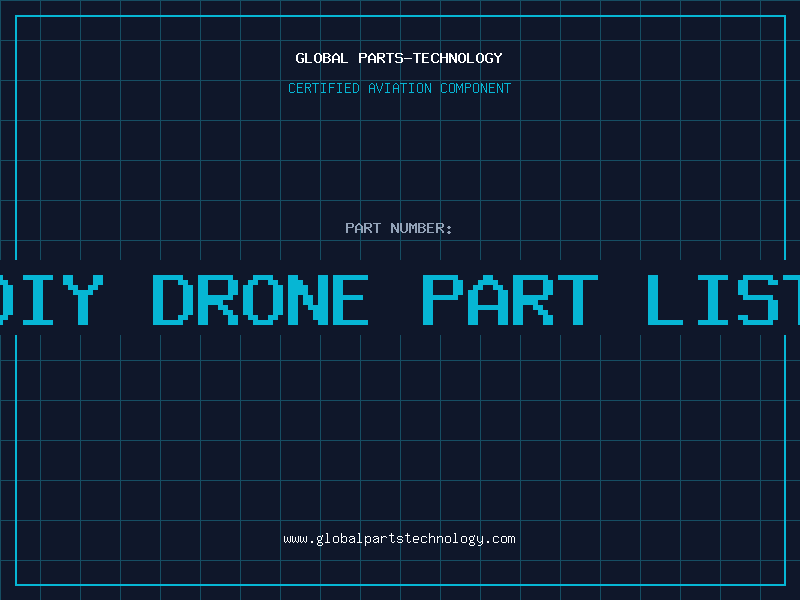
Task: Click the GLOBAL PARTS-TECHNOLOGY heading
Action: 399,58
